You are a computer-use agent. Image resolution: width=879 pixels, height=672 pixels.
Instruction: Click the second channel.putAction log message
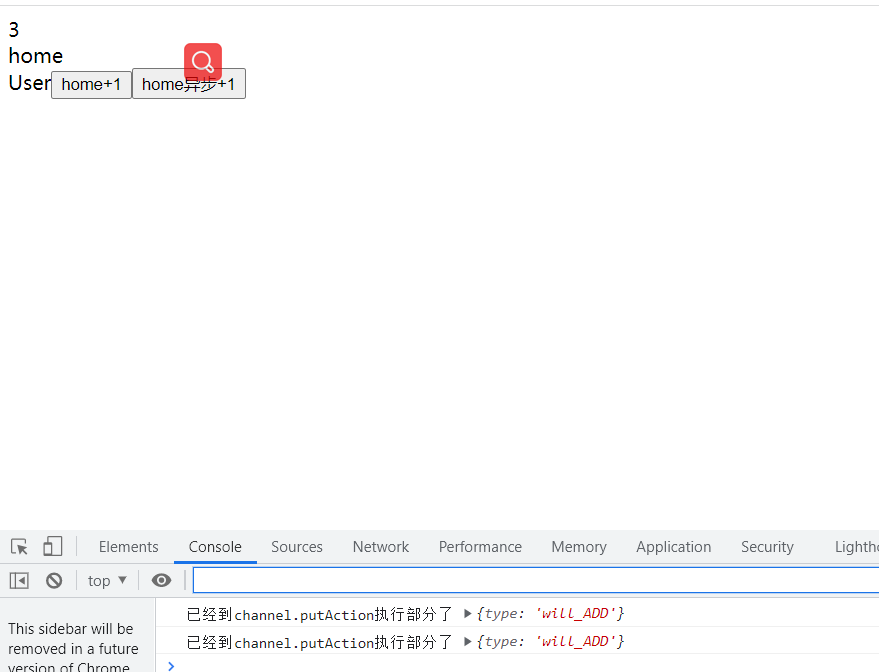319,642
